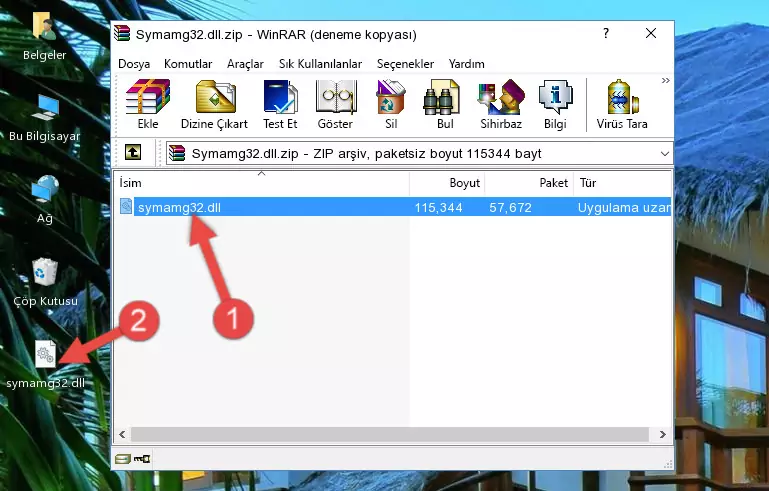Screen dimensions: 769x491
Task: Open the Sık Kullanılanlar menu
Action: [x=320, y=64]
